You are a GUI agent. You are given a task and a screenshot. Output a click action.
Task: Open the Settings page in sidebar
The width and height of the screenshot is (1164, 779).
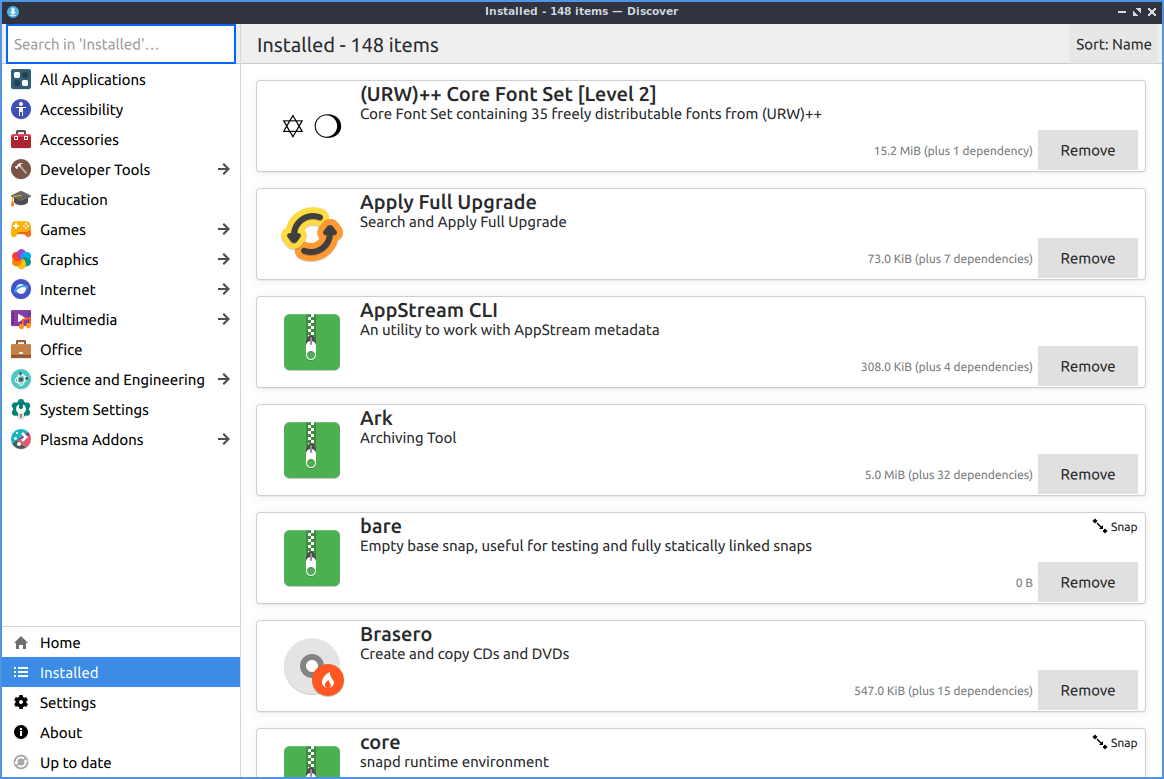coord(68,703)
